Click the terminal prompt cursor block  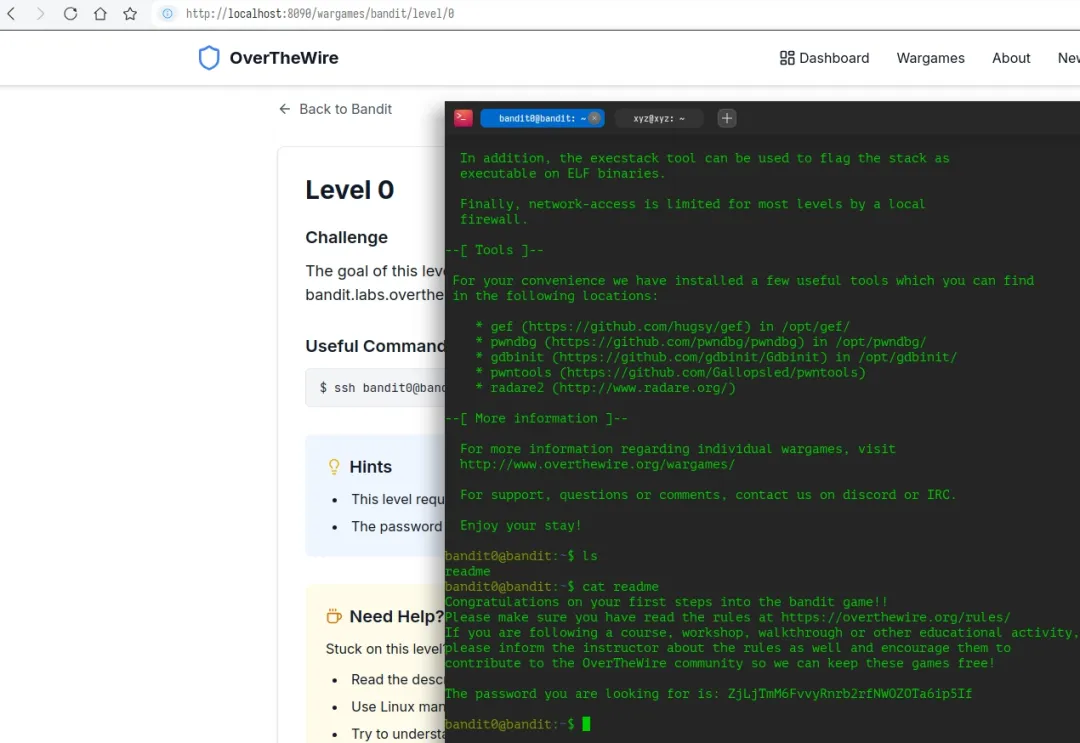point(586,724)
